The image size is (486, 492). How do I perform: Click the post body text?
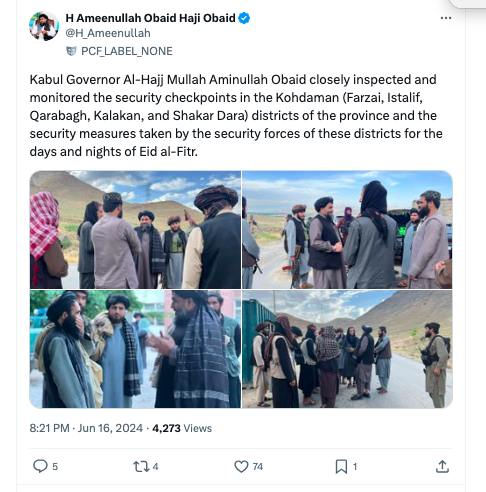click(236, 116)
